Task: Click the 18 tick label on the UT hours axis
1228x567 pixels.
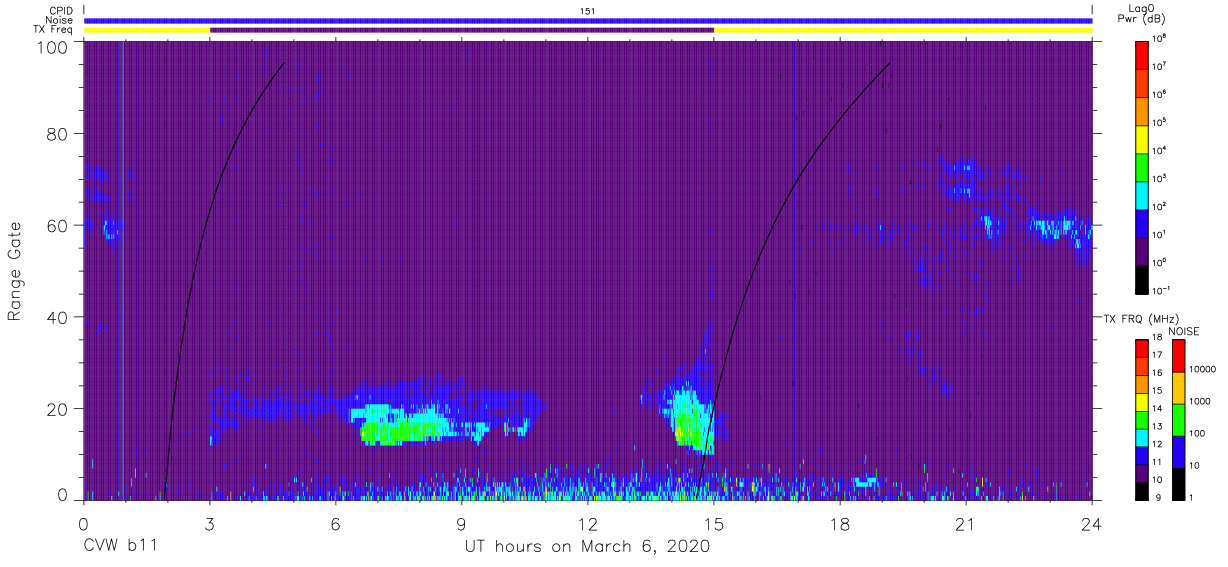Action: tap(840, 523)
